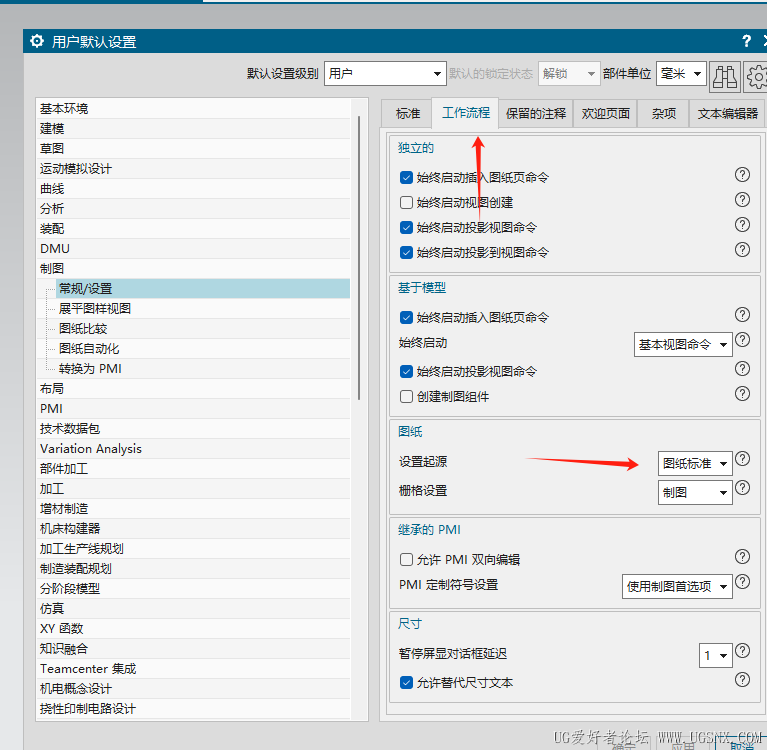Click help icon for 允许替代尺寸文本
The image size is (767, 750).
point(742,680)
